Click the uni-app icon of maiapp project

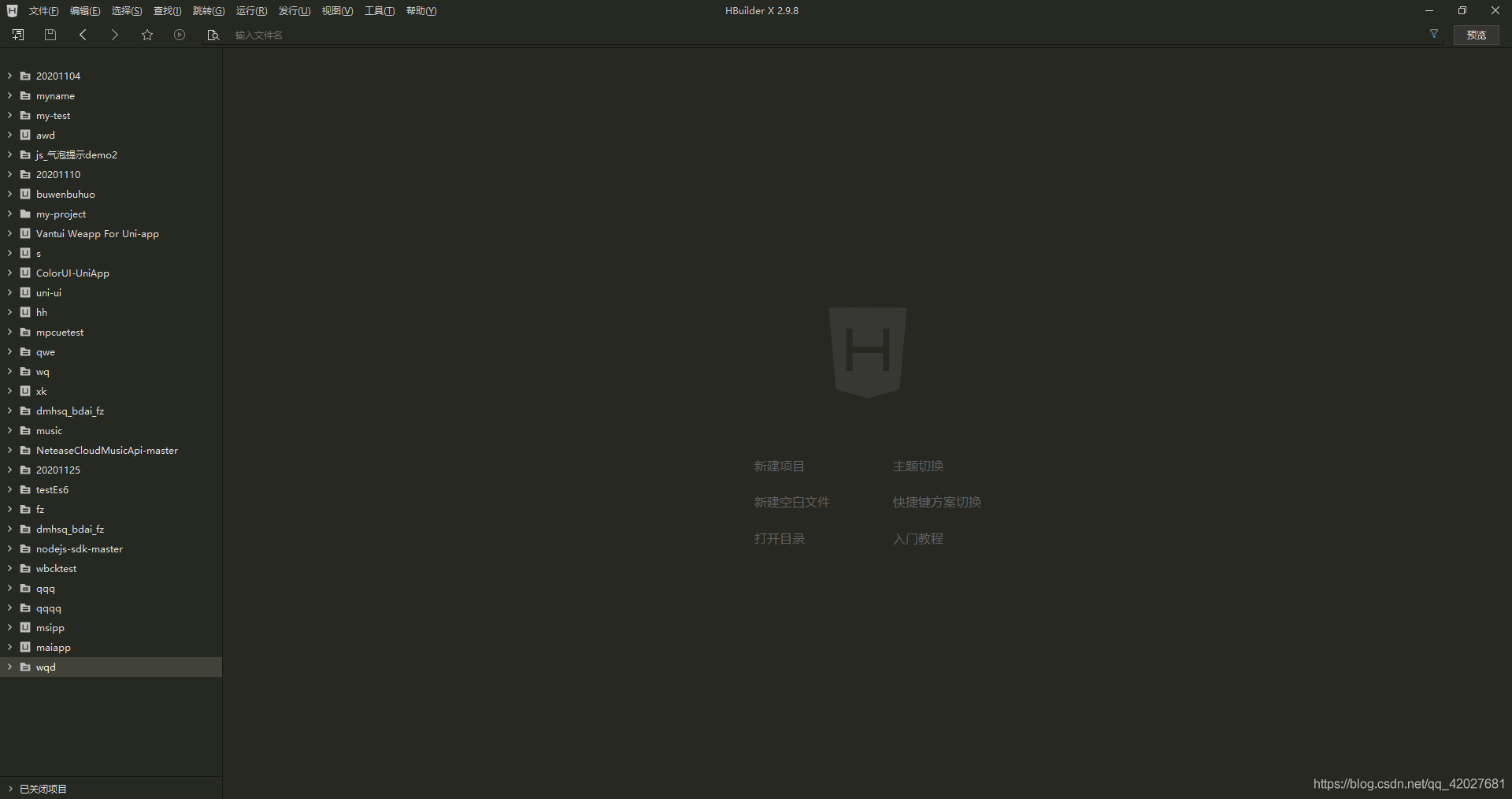pos(25,647)
